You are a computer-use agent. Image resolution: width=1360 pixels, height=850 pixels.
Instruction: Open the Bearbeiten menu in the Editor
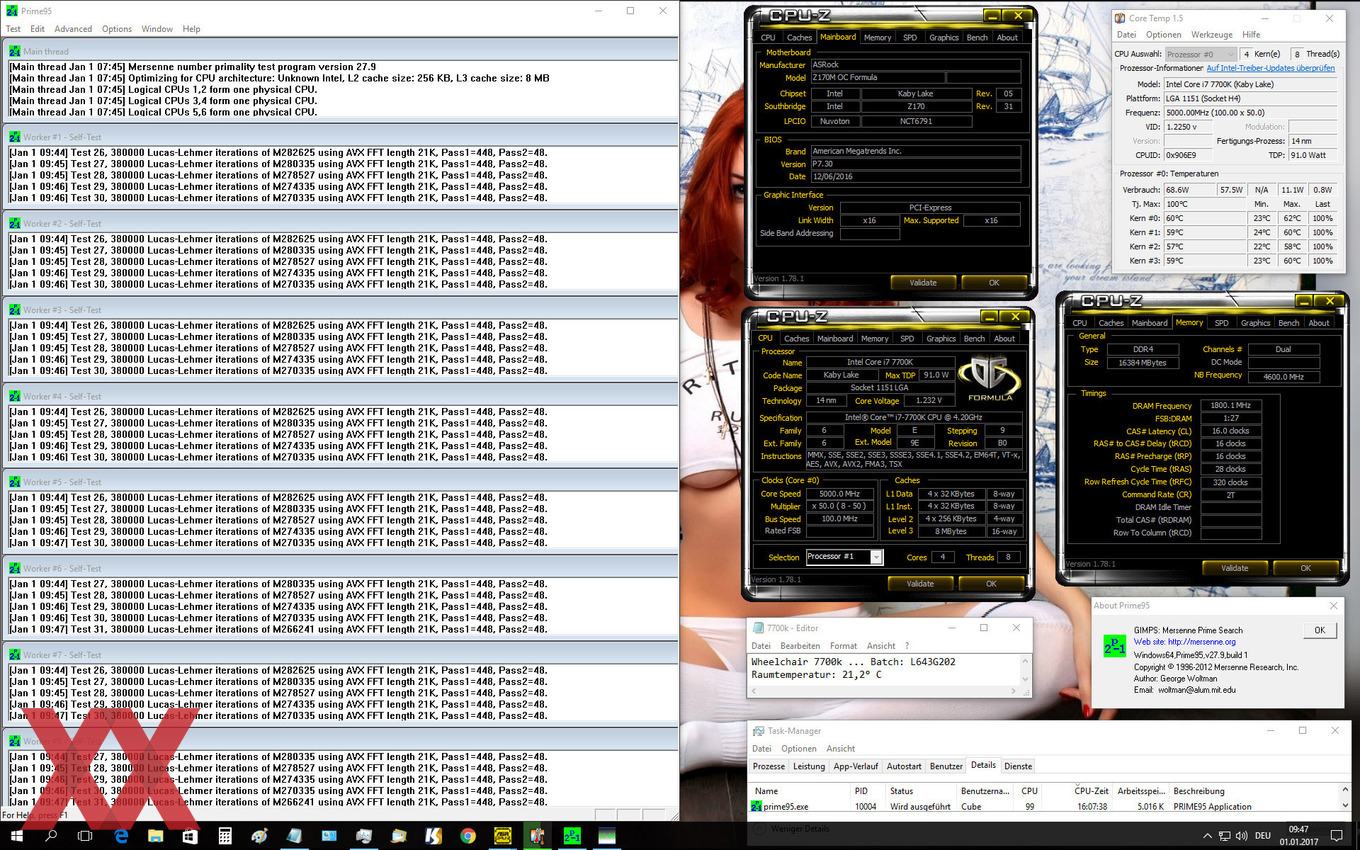tap(800, 646)
